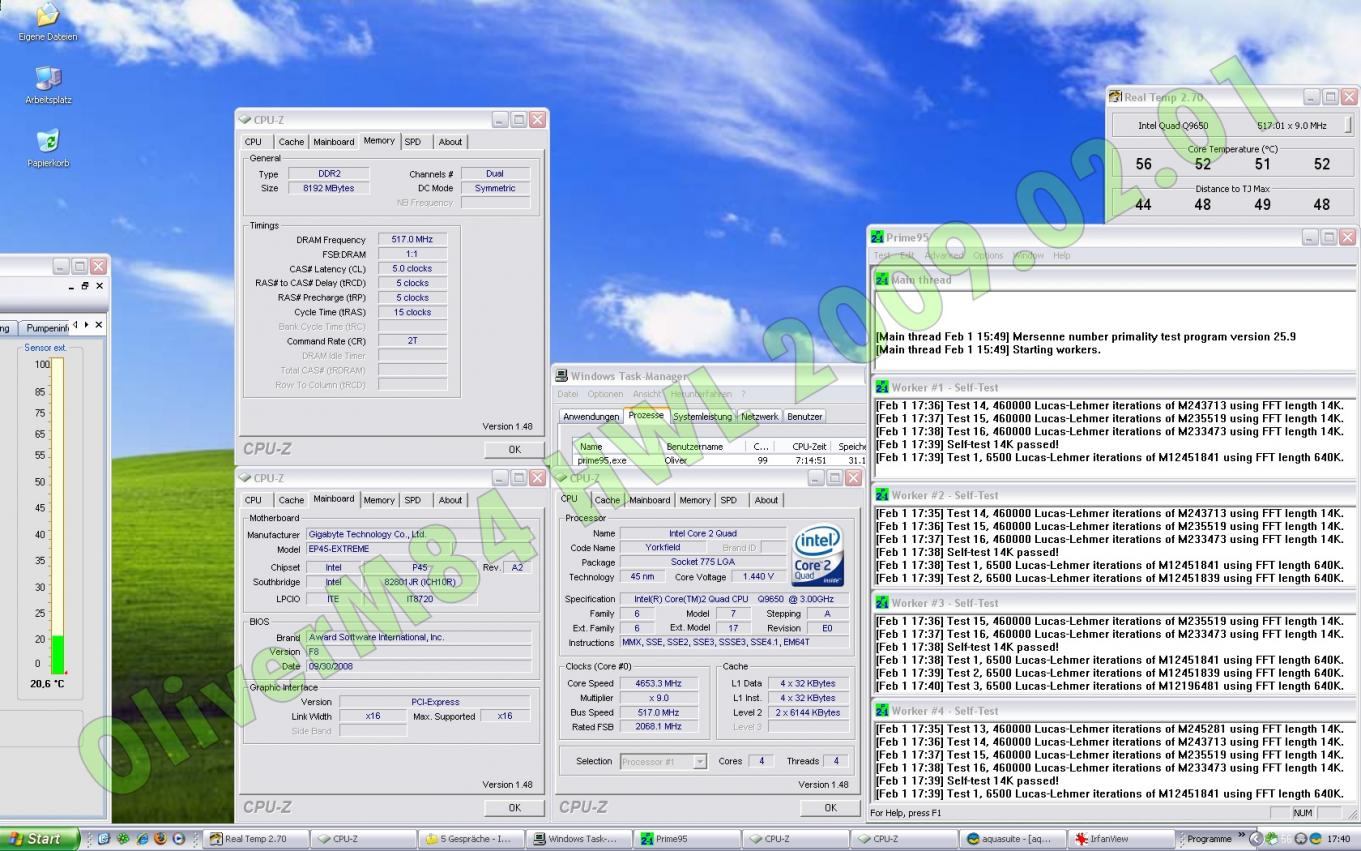Click the green tray icon next to the tray arrow

click(1272, 839)
